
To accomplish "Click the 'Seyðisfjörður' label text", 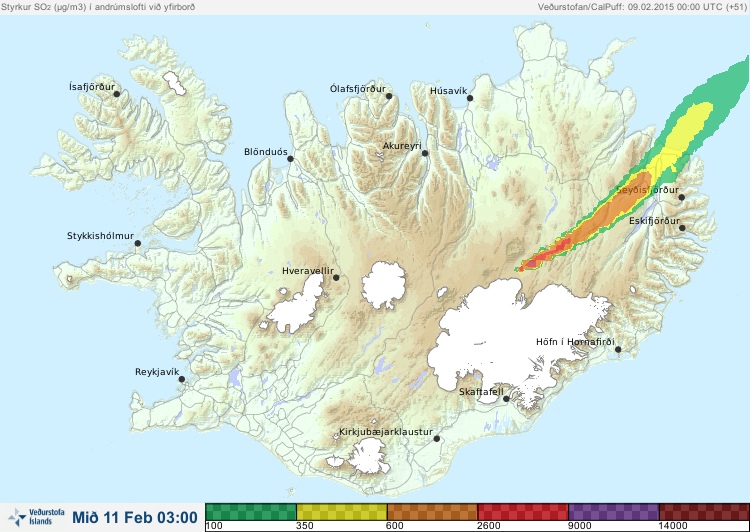I will pos(647,190).
